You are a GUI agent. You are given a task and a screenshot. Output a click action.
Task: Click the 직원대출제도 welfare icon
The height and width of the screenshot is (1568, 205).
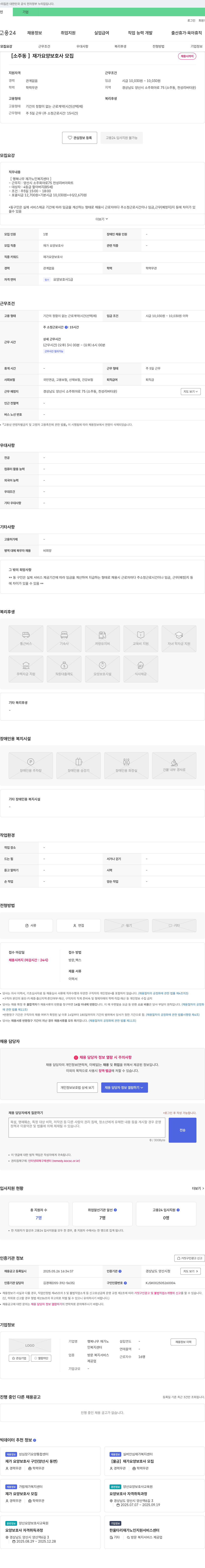tap(64, 669)
